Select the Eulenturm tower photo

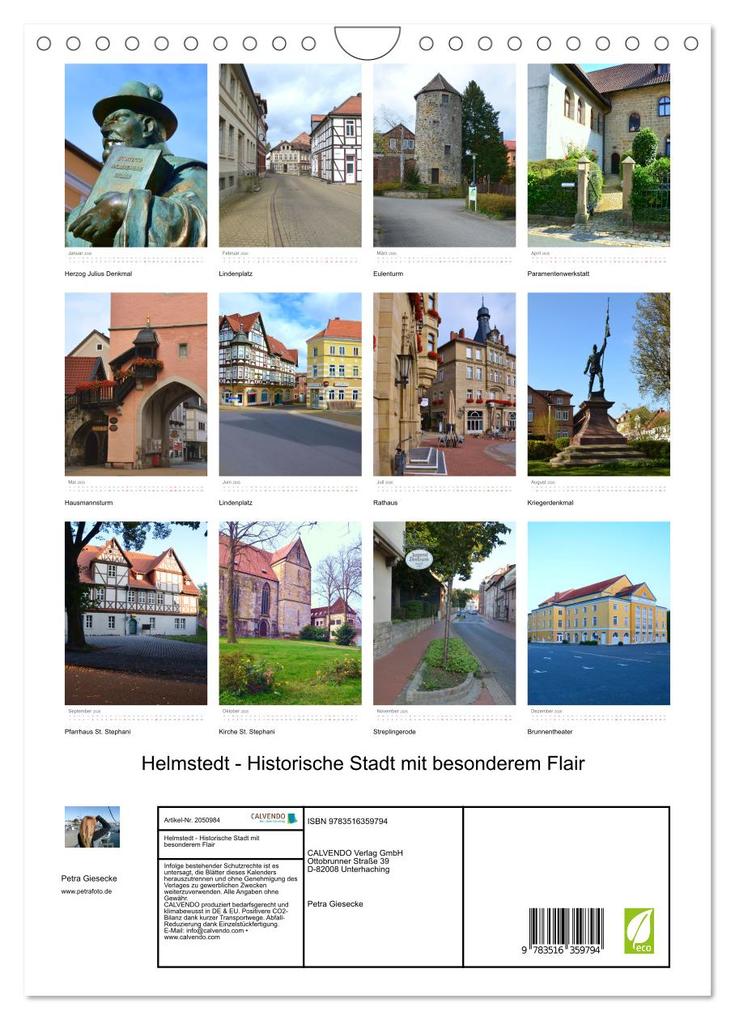coord(444,155)
